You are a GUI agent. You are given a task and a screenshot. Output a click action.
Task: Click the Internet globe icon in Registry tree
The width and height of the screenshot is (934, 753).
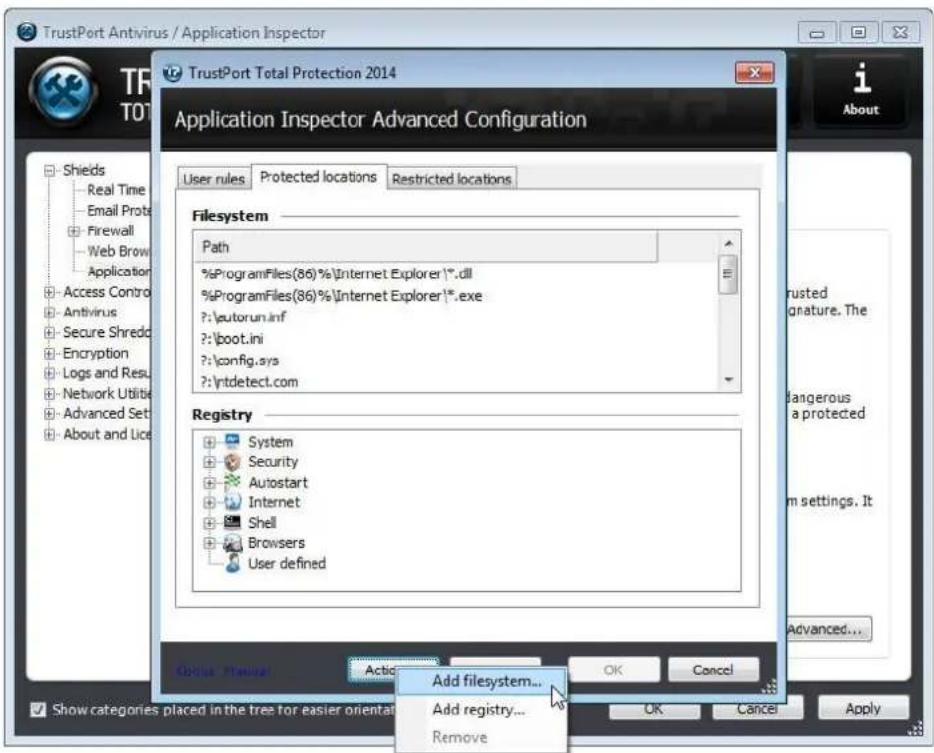(232, 502)
